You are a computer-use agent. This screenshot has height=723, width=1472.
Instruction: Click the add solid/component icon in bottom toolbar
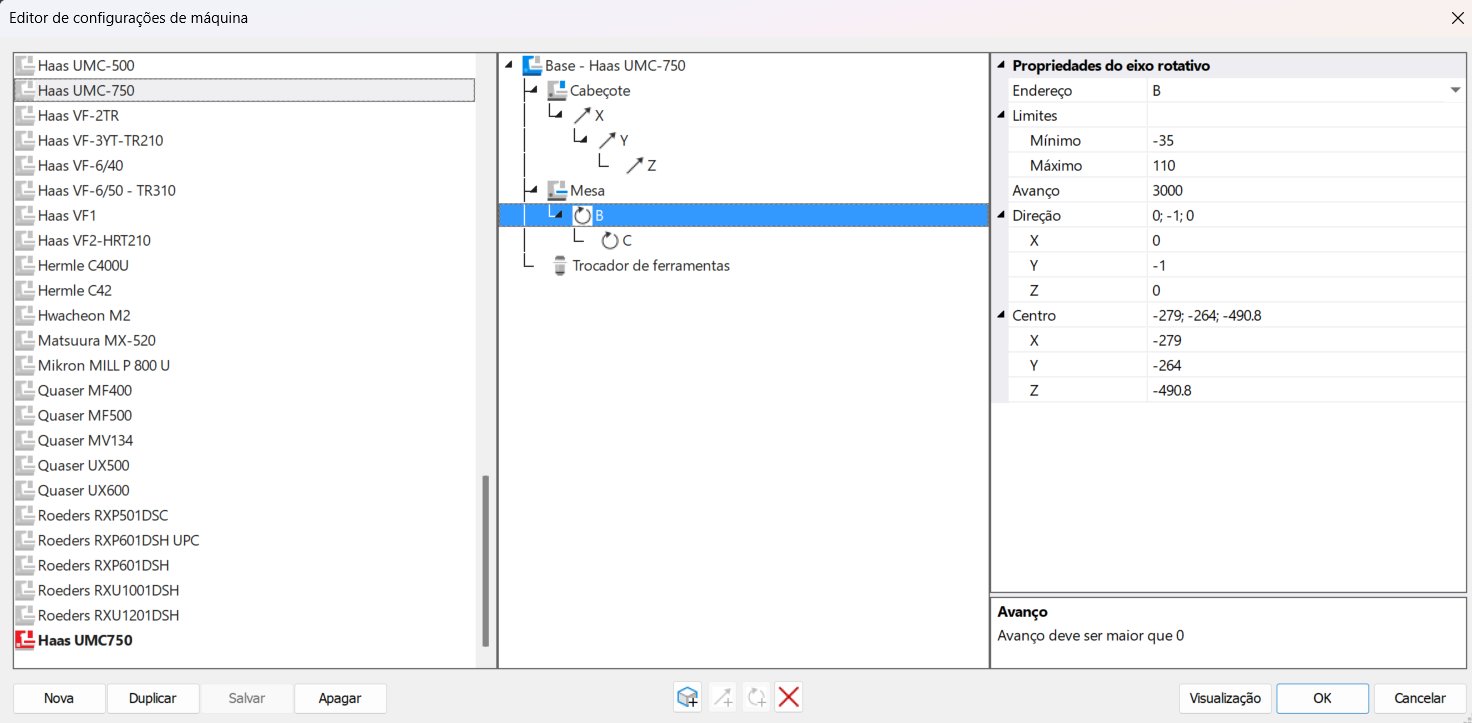coord(687,698)
